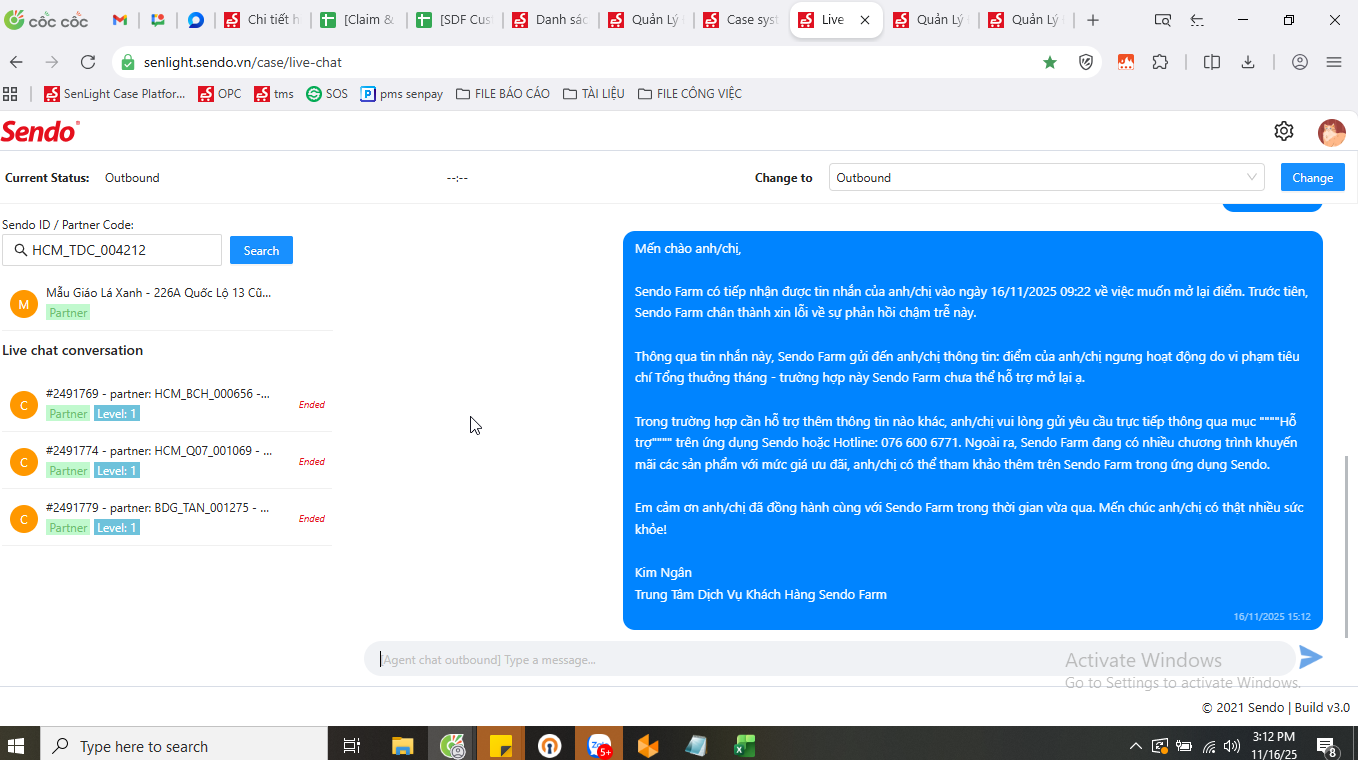Switch to the Danh sác browser tab
This screenshot has width=1358, height=760.
click(551, 20)
